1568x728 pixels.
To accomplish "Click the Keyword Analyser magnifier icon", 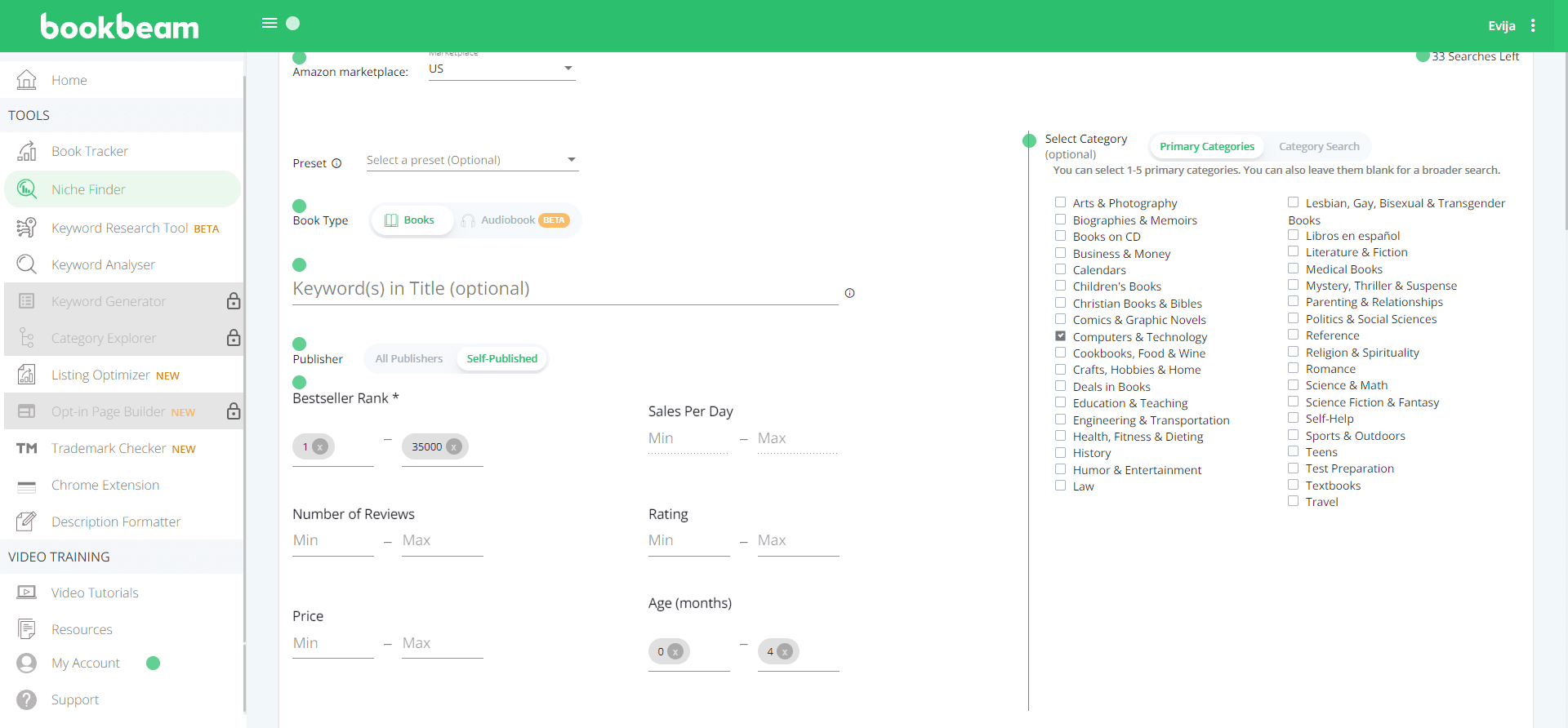I will [x=27, y=264].
